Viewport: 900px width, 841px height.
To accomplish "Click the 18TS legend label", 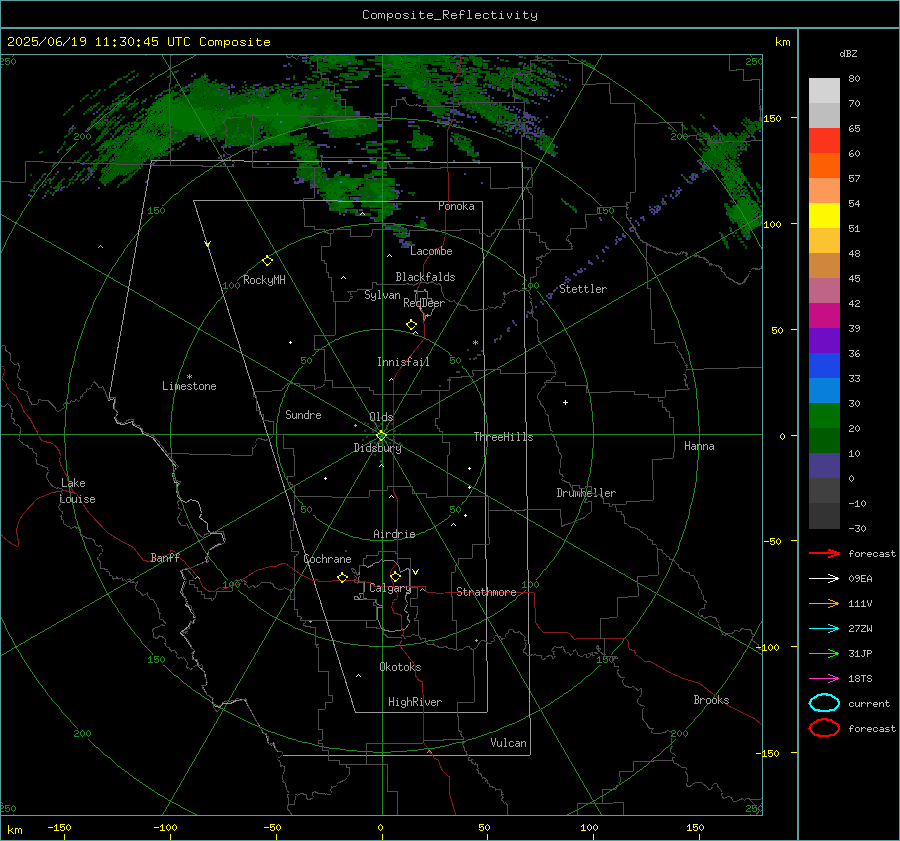I will (860, 679).
